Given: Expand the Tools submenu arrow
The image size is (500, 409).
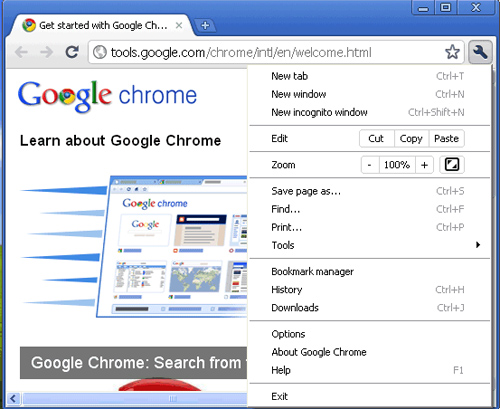Looking at the screenshot, I should (x=478, y=245).
